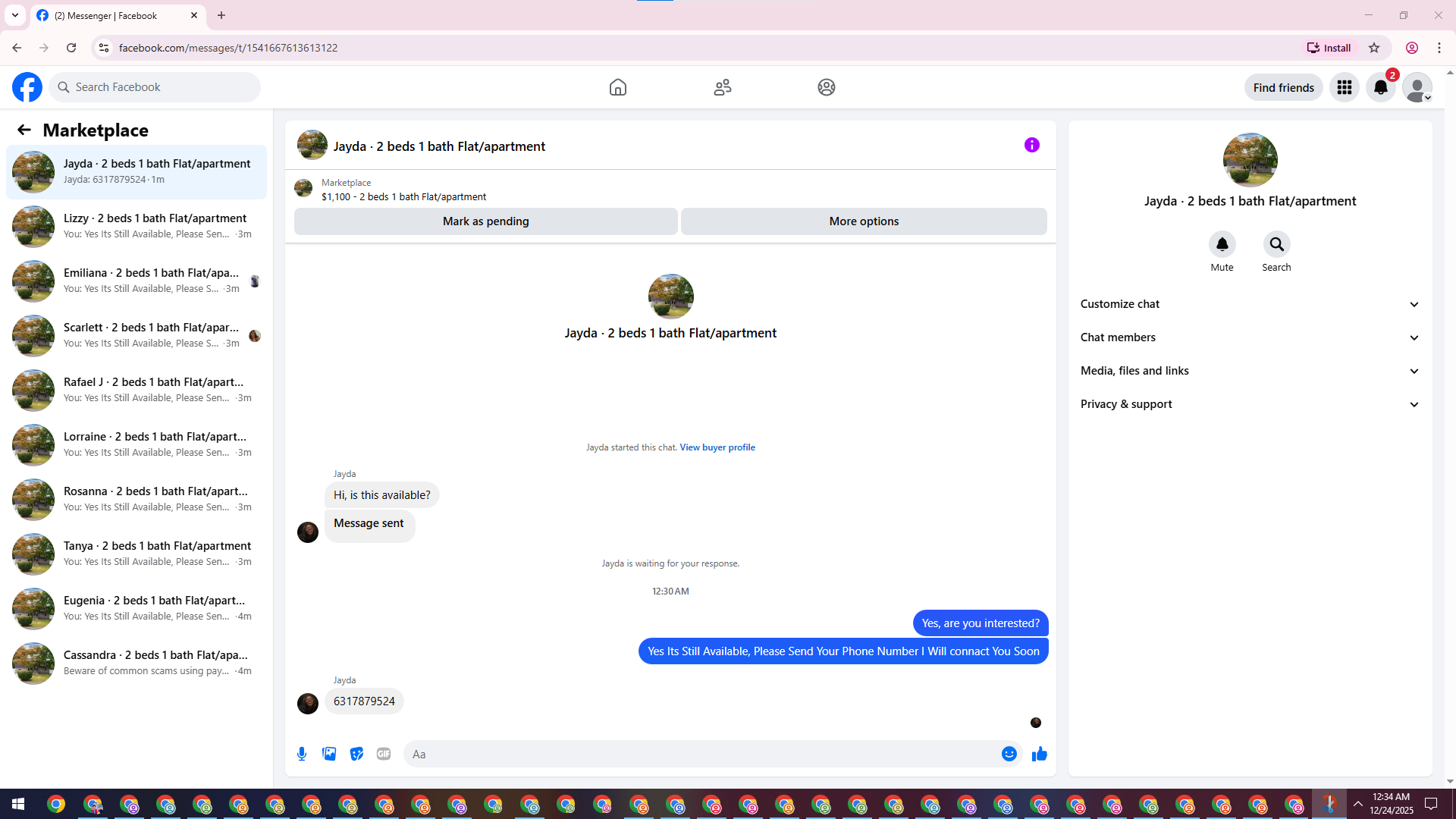Attach a photo using the image icon
This screenshot has width=1456, height=819.
[329, 754]
